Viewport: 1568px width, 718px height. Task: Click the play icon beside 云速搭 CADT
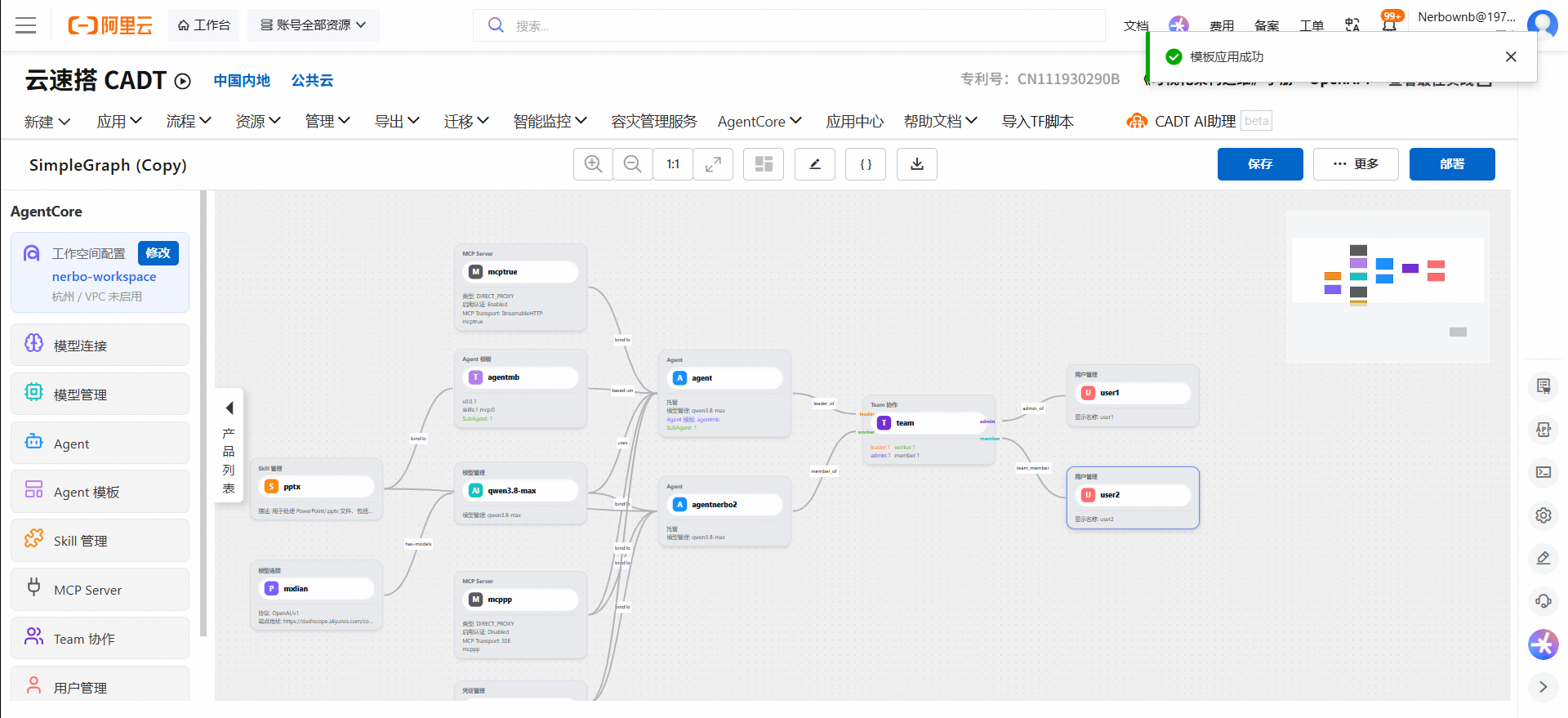(183, 81)
